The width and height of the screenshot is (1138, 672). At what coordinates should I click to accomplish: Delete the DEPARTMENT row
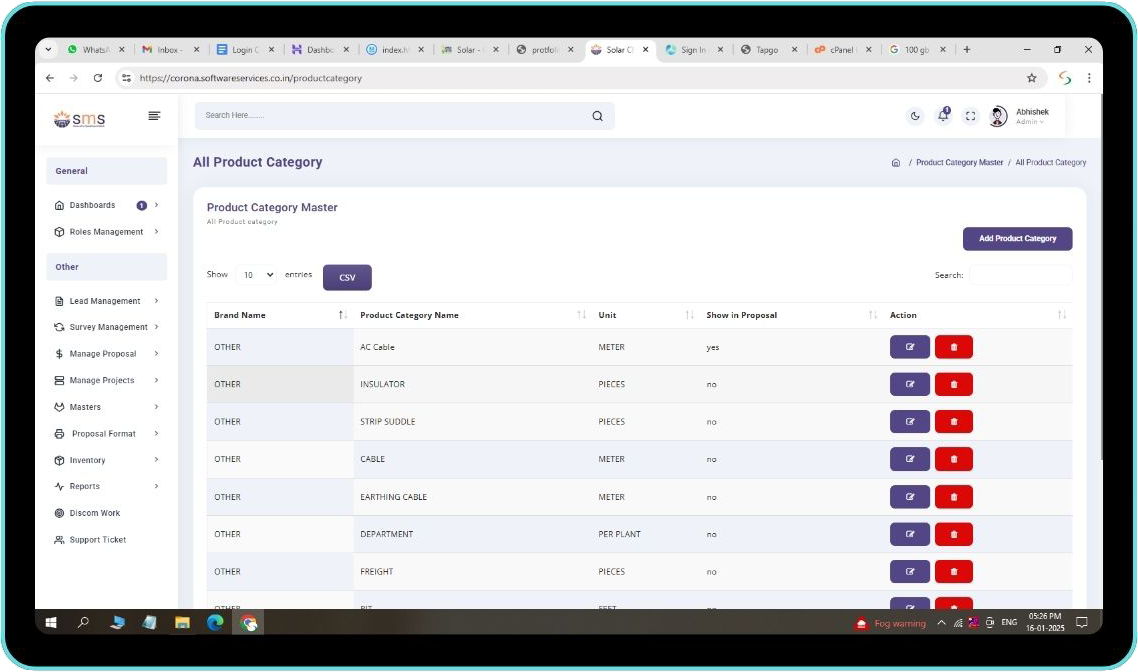(x=954, y=534)
